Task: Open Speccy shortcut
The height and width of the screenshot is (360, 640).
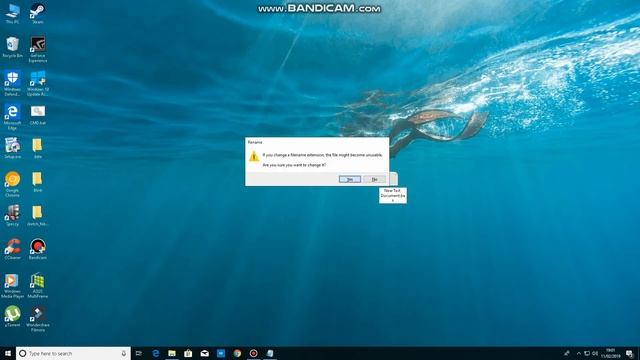Action: [x=12, y=216]
